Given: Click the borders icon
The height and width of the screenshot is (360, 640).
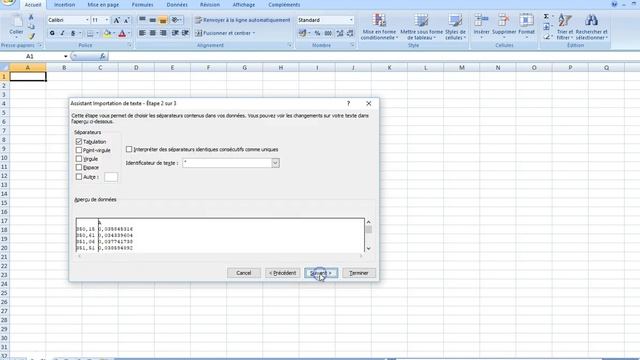Looking at the screenshot, I should point(90,33).
